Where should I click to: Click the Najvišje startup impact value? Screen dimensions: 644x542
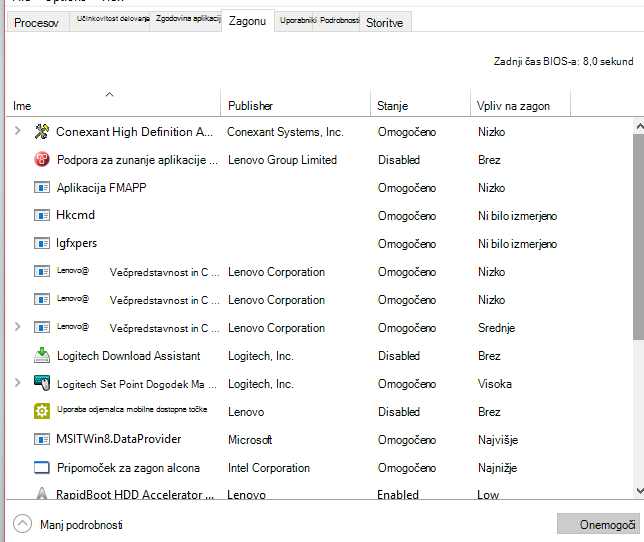click(498, 440)
